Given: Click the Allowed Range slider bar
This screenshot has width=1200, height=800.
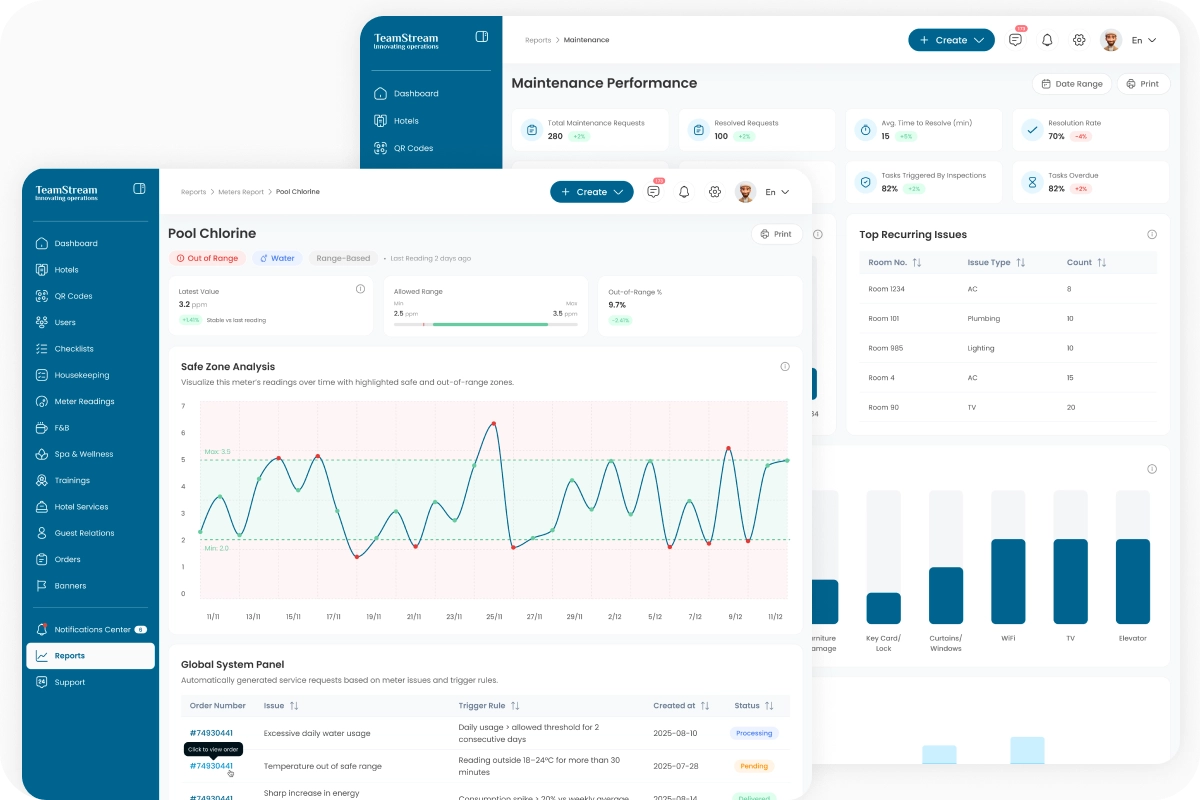Looking at the screenshot, I should click(485, 324).
